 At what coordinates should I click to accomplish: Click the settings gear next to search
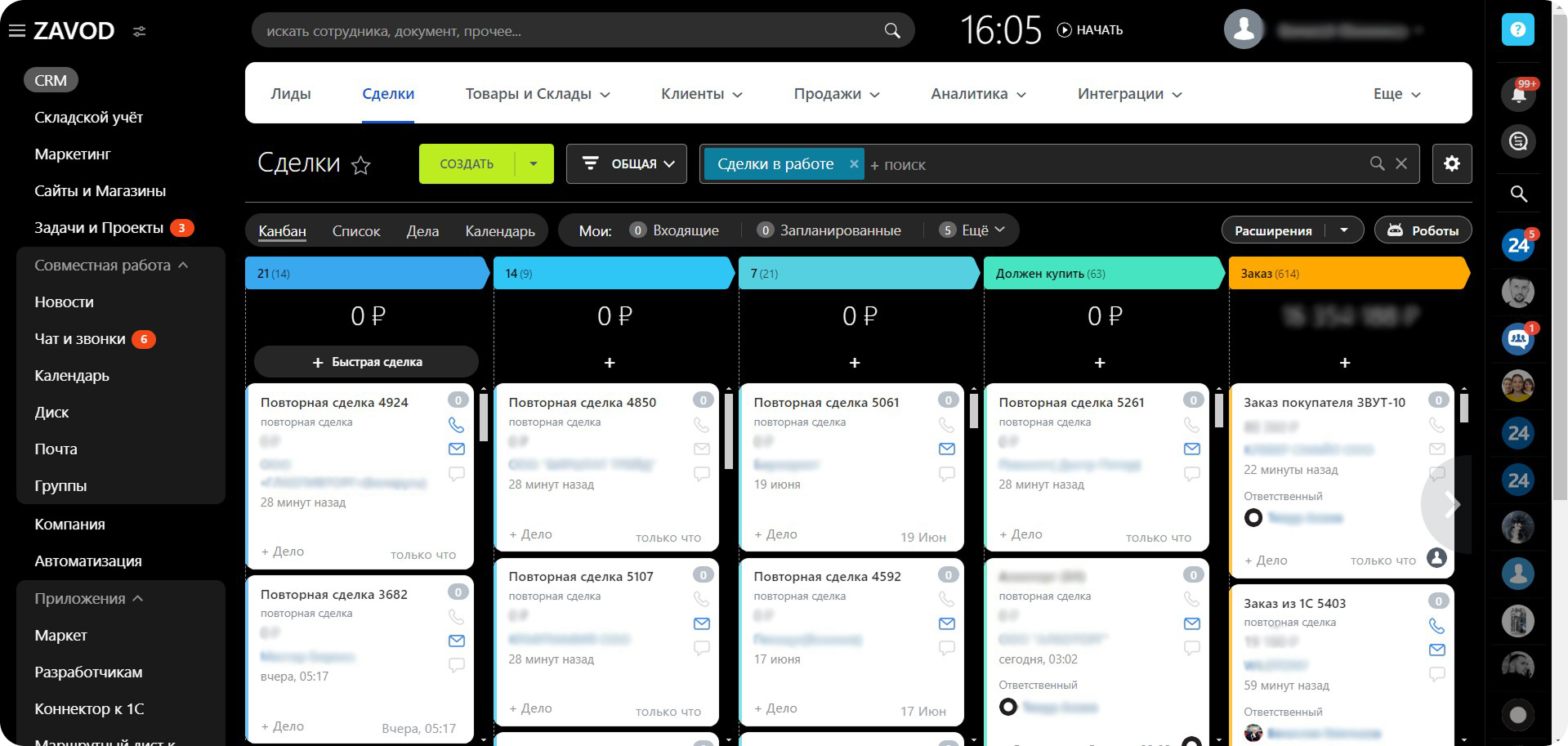click(1451, 163)
